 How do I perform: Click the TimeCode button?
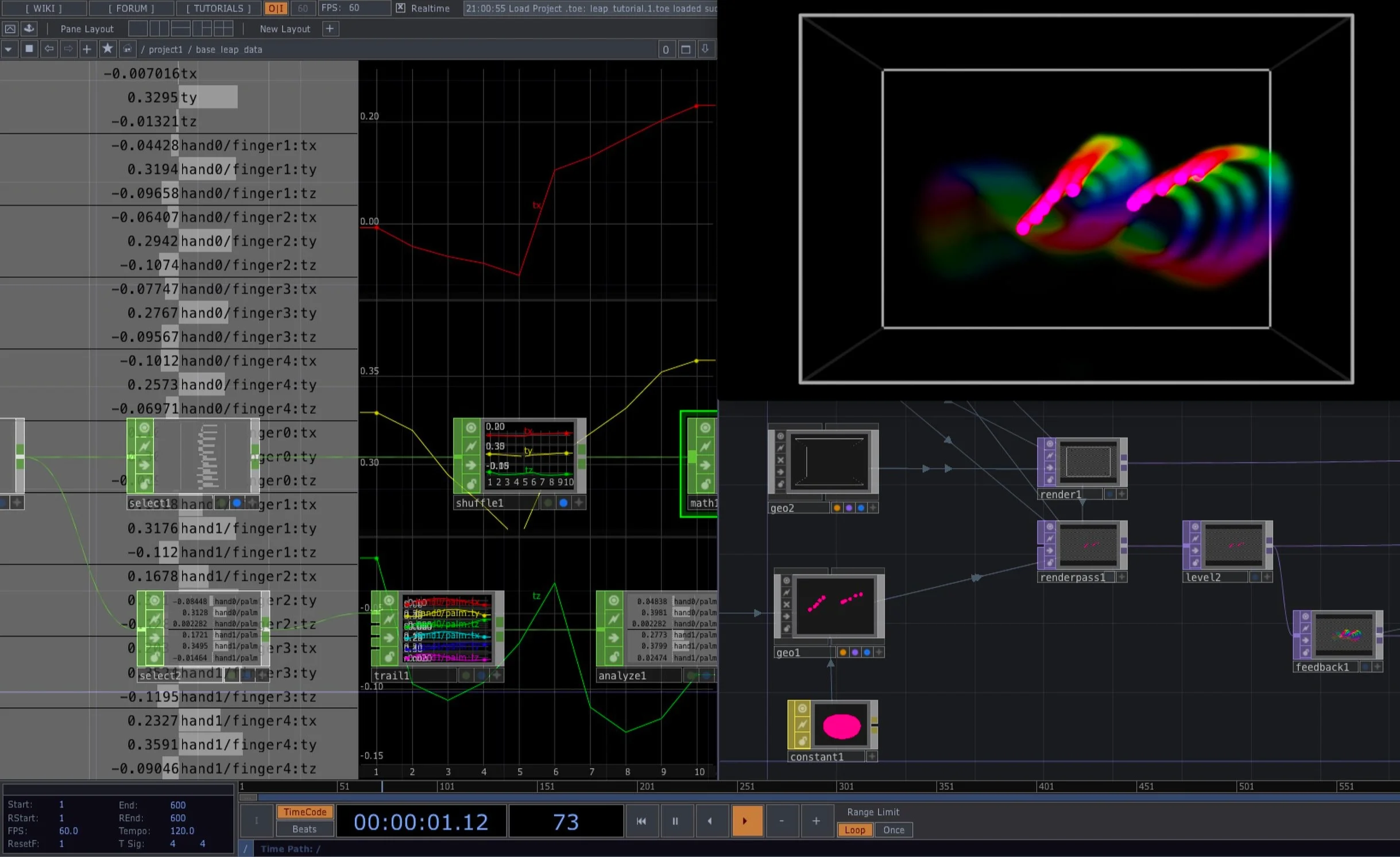pyautogui.click(x=305, y=812)
